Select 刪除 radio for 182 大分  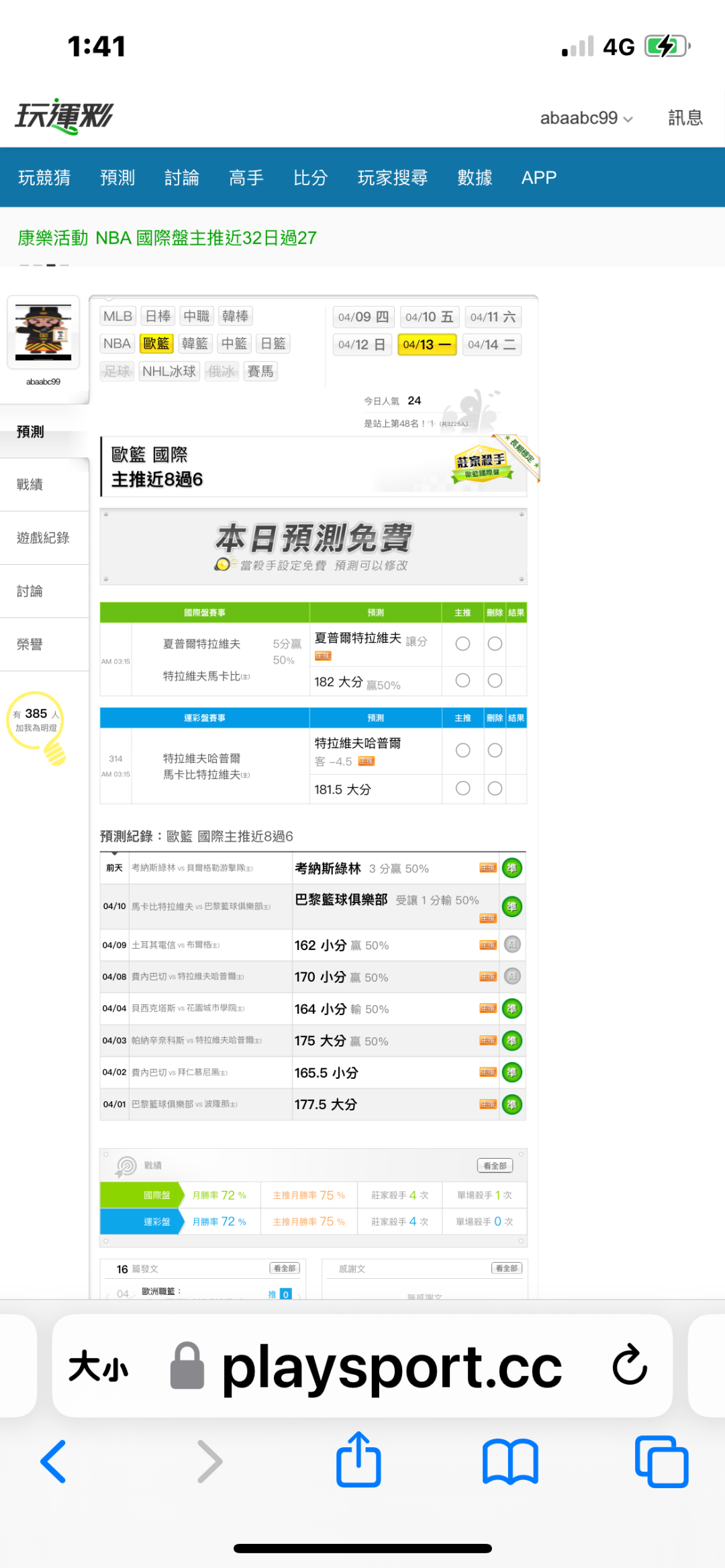click(x=495, y=680)
